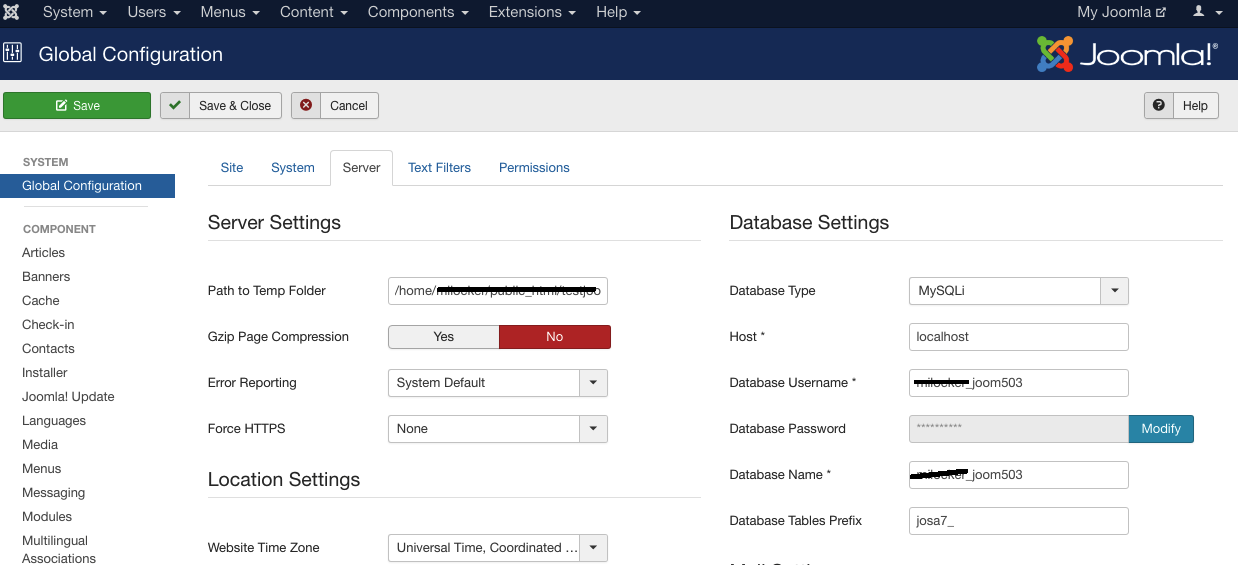Open the Help menu in top bar

click(618, 12)
